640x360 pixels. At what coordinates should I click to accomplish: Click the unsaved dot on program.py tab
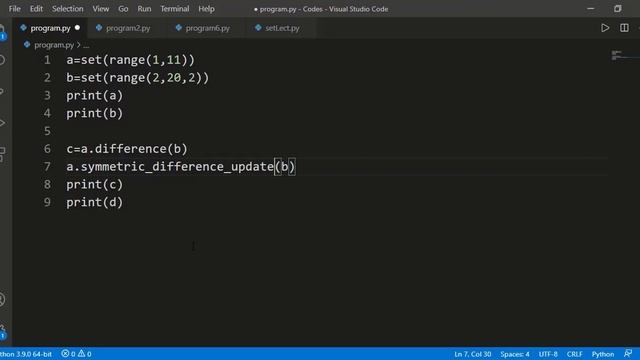[77, 28]
